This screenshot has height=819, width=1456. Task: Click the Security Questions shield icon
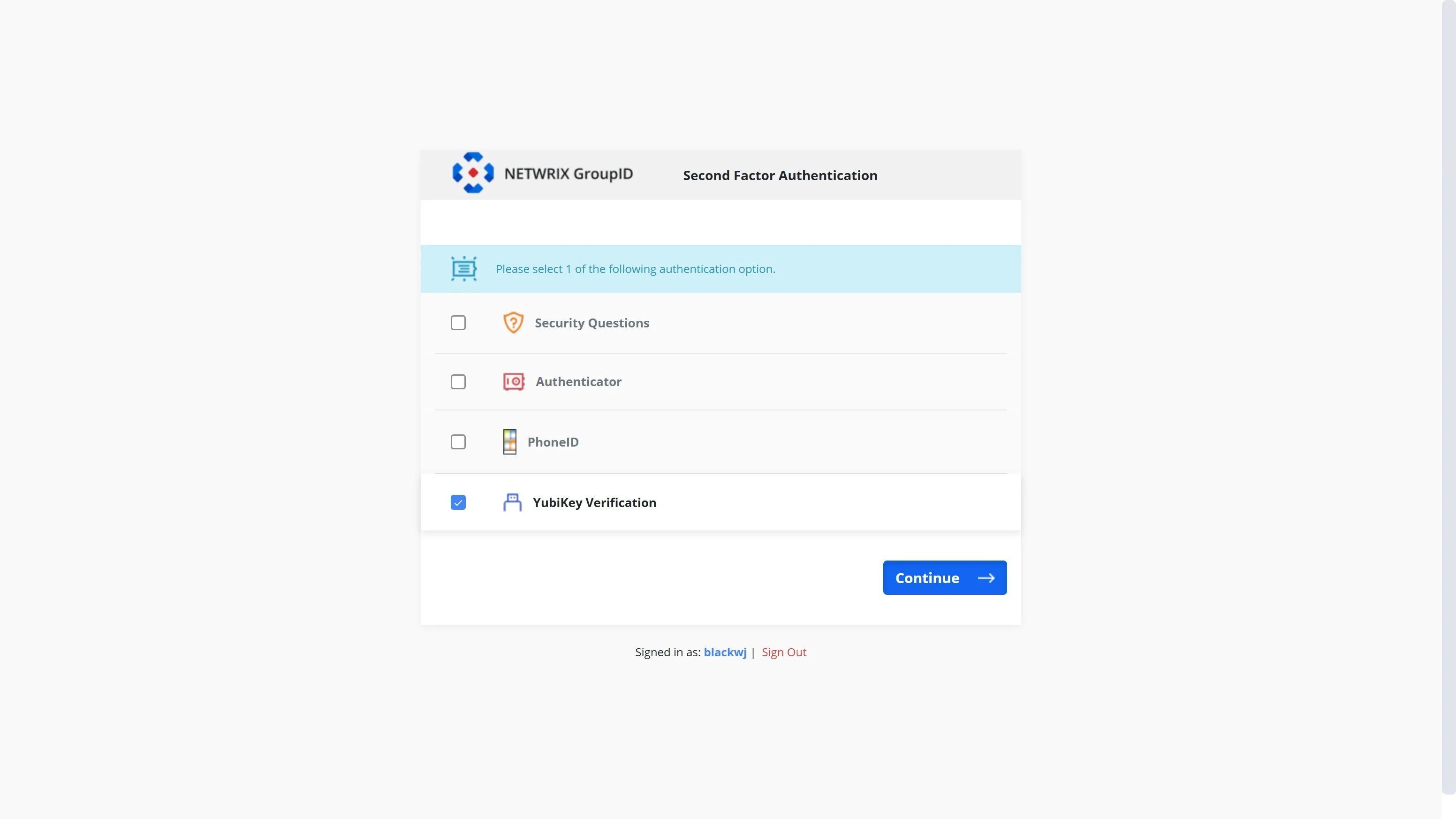click(x=513, y=323)
